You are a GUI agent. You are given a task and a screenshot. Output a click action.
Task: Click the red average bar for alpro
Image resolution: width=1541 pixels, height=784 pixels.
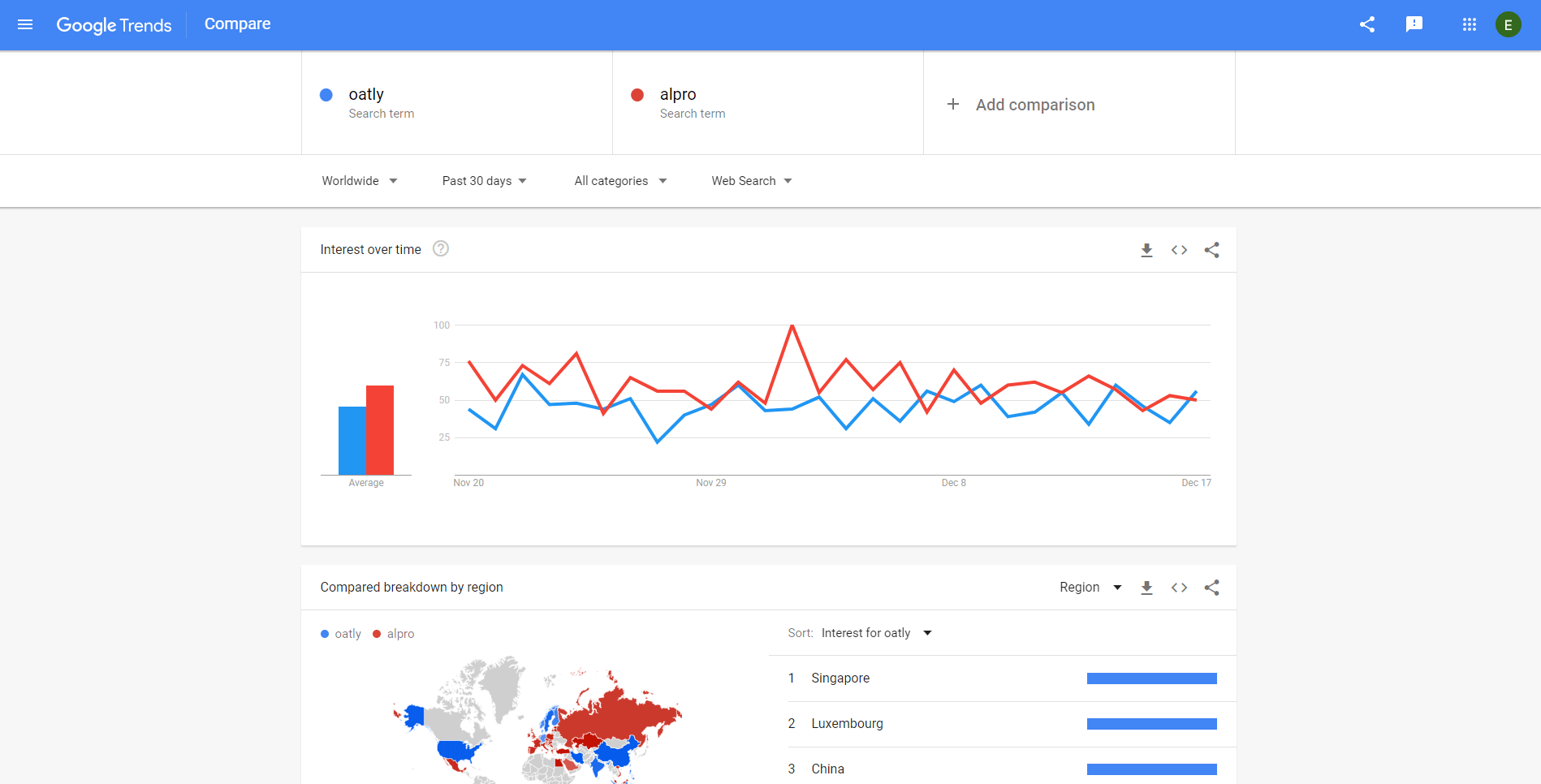tap(380, 430)
